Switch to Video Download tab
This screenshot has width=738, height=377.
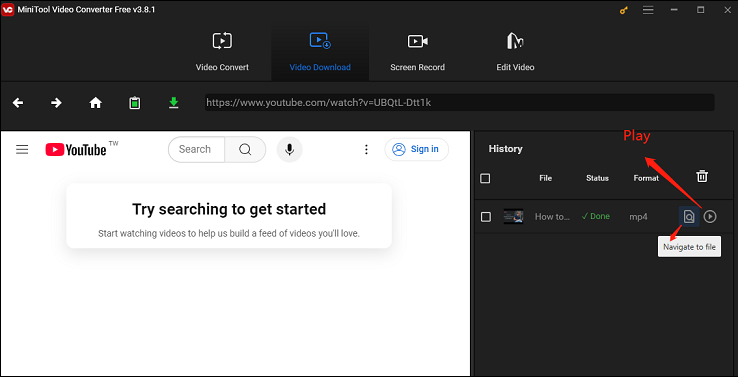320,52
